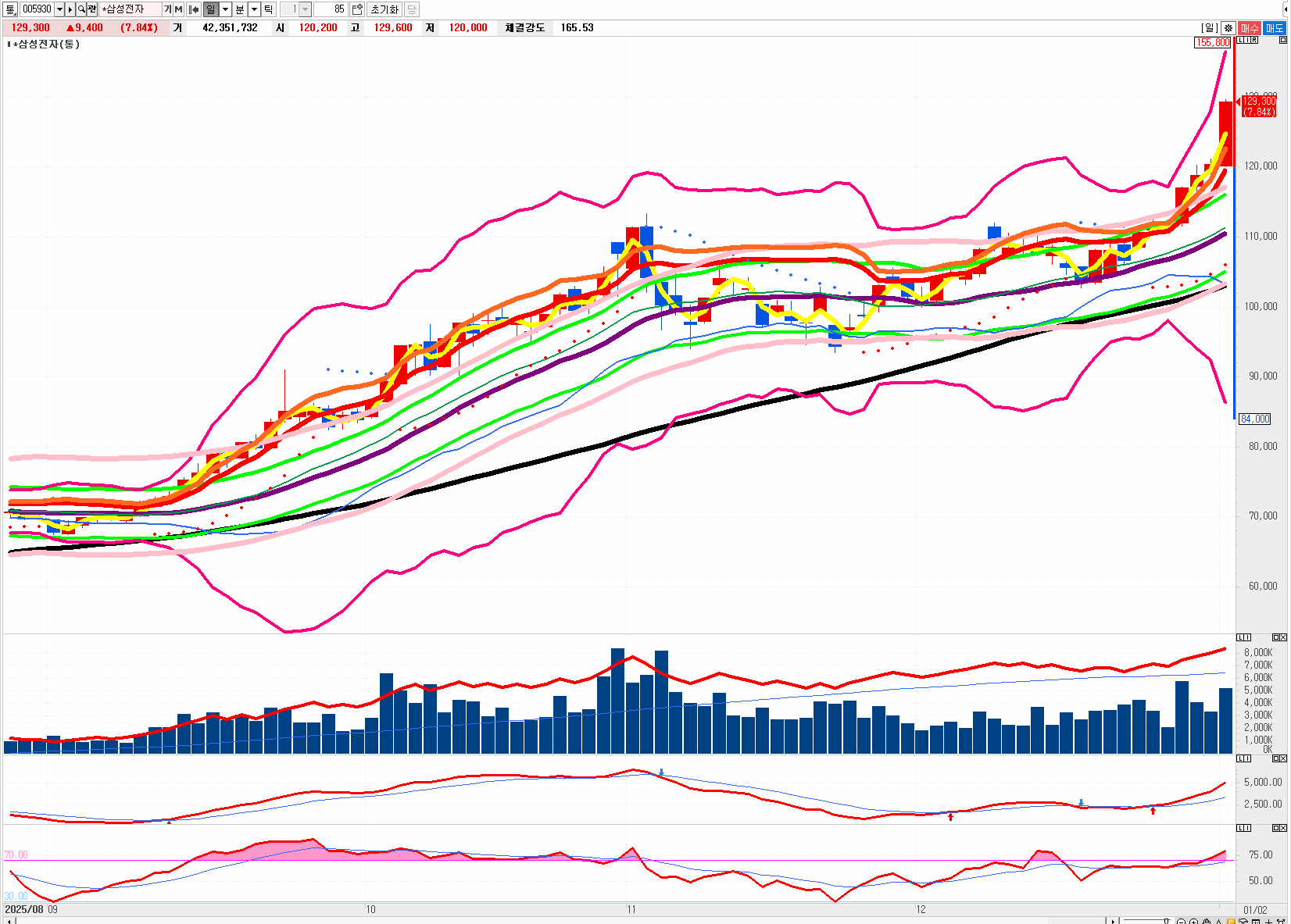Click the chart zoom slider handle
Image resolution: width=1291 pixels, height=924 pixels.
(x=1166, y=922)
